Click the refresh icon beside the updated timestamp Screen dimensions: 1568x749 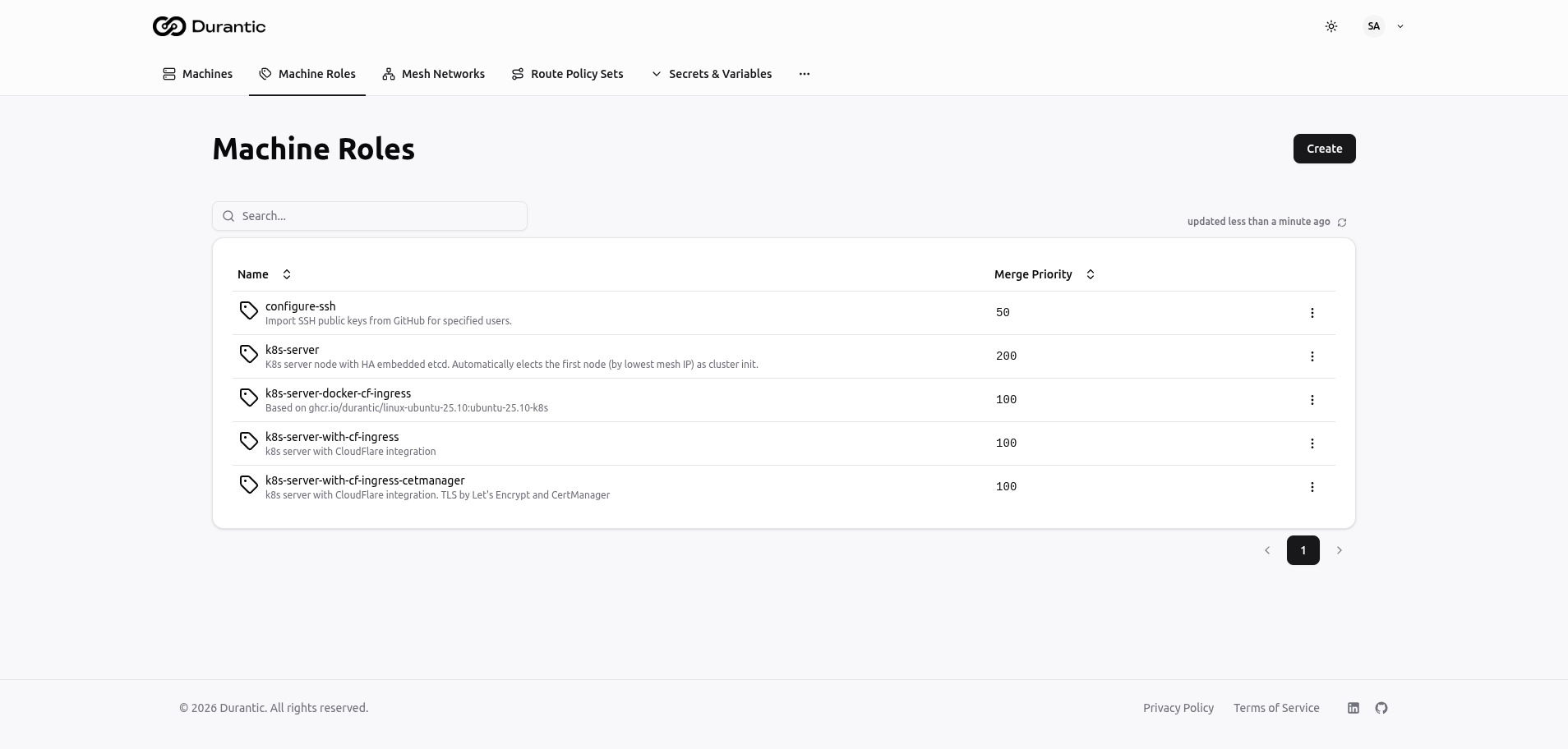[1342, 223]
